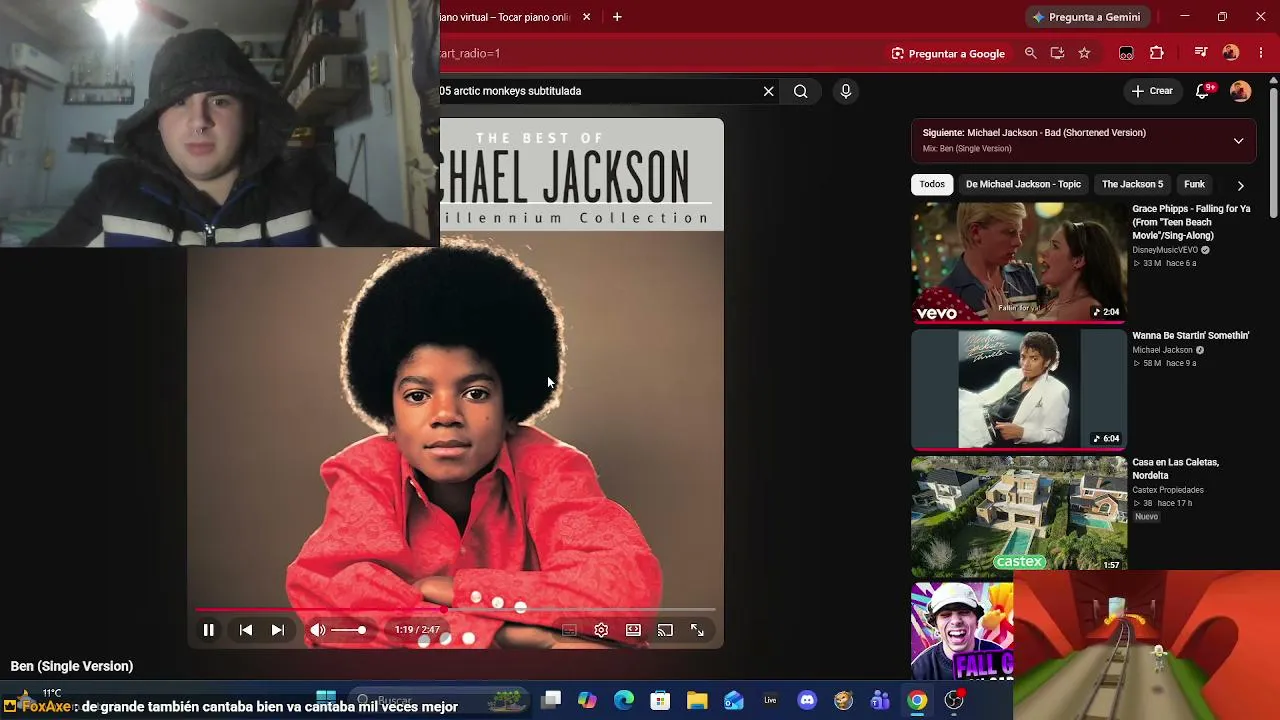Image resolution: width=1280 pixels, height=720 pixels.
Task: Select the Funk filter chip
Action: [1194, 184]
